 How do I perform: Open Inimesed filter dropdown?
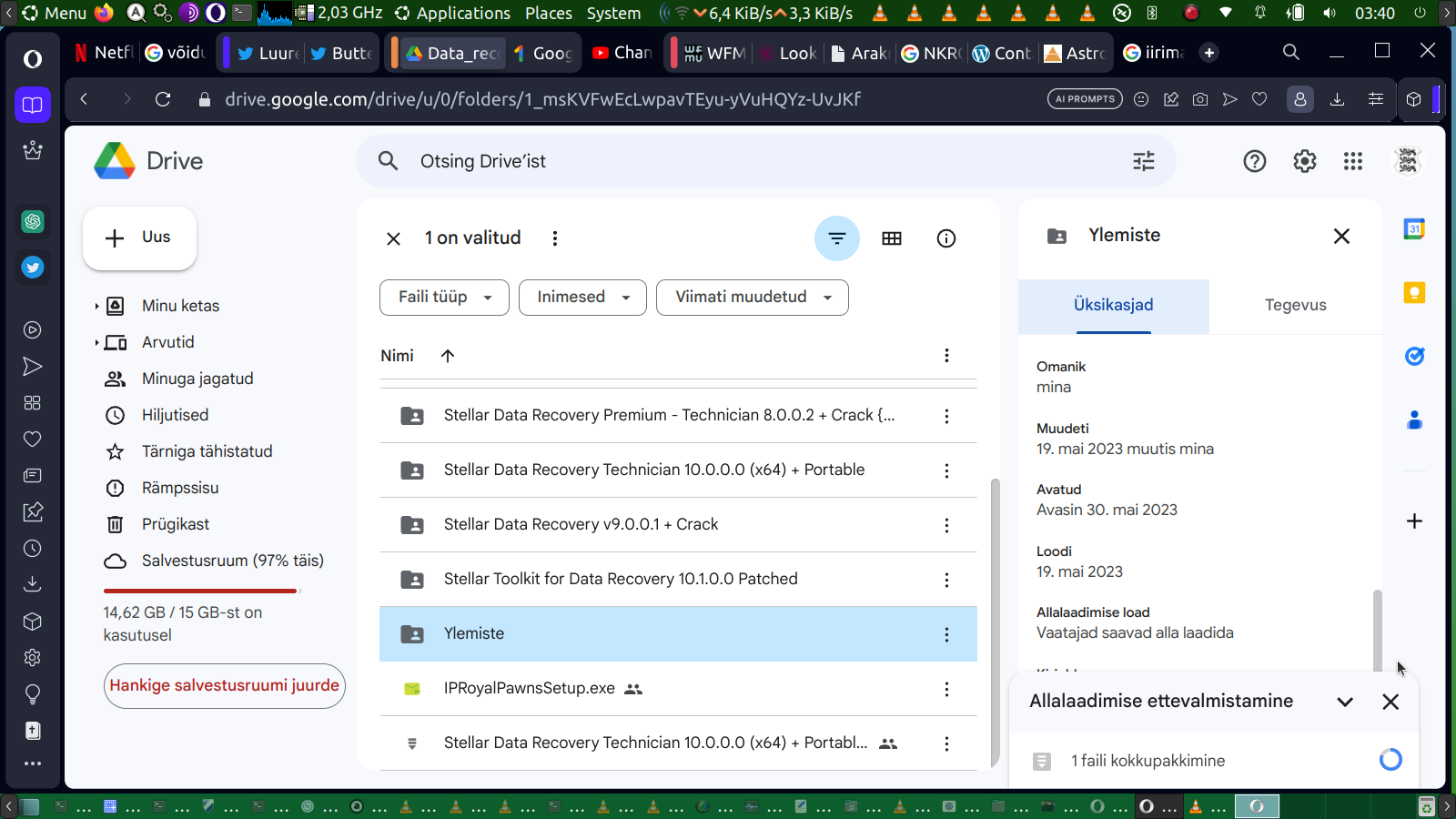[x=582, y=298]
